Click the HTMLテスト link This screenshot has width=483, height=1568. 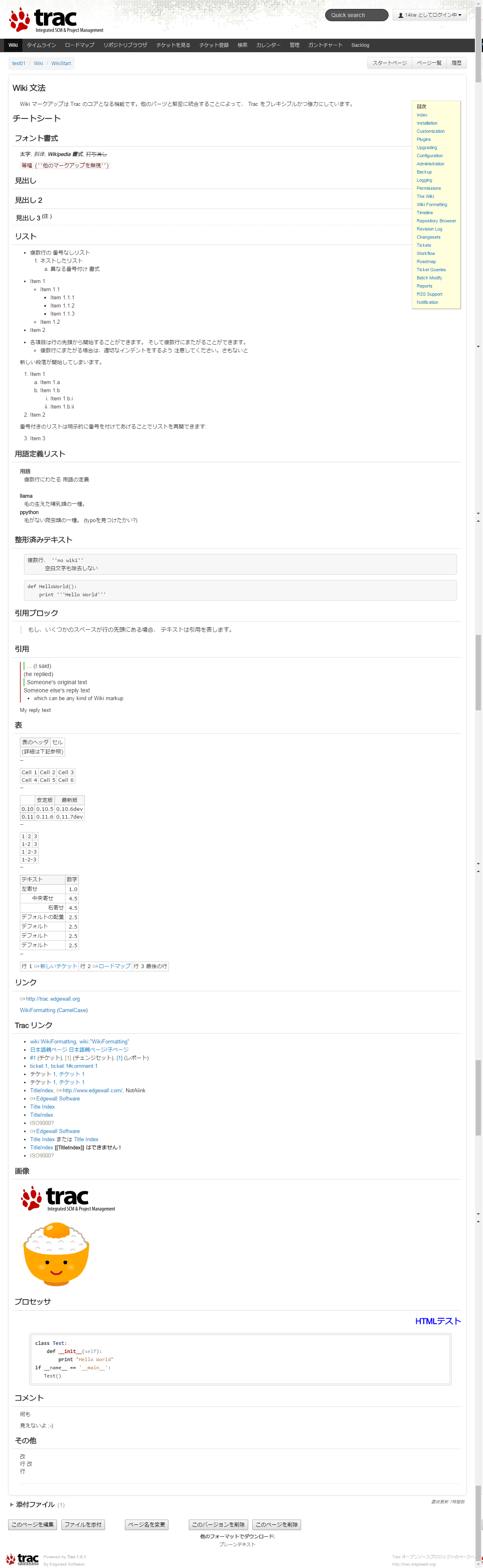tap(437, 1321)
